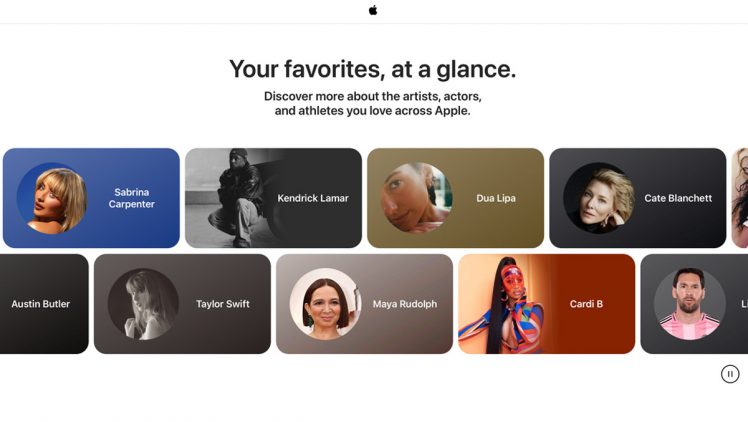Click the Apple logo at top
The image size is (748, 422).
point(373,10)
